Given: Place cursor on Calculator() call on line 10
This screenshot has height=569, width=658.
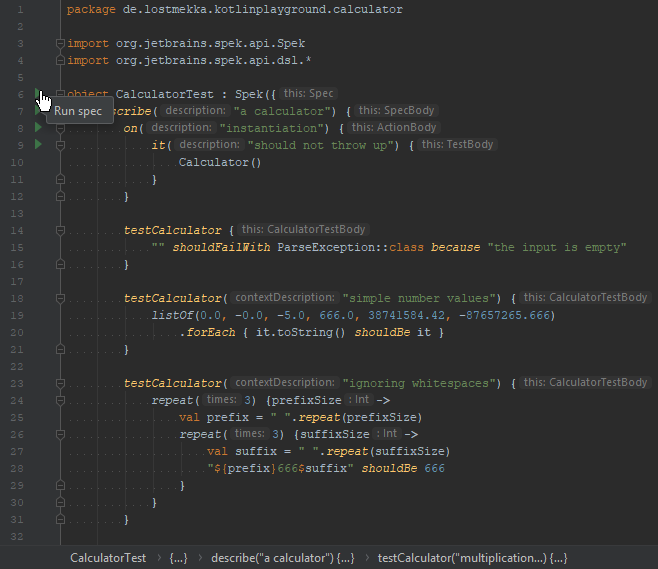Looking at the screenshot, I should click(220, 162).
